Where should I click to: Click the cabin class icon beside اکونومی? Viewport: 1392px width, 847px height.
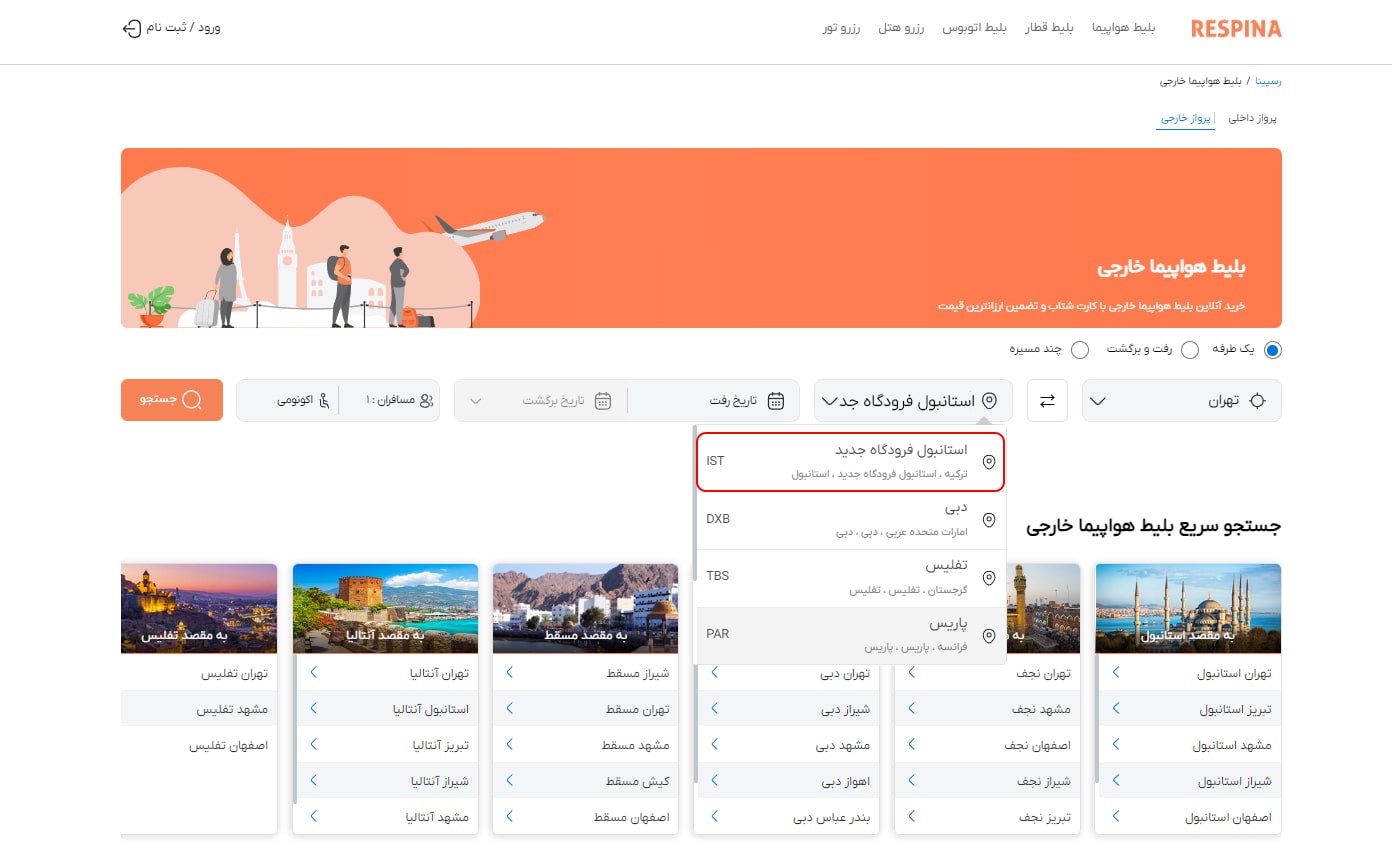click(323, 399)
